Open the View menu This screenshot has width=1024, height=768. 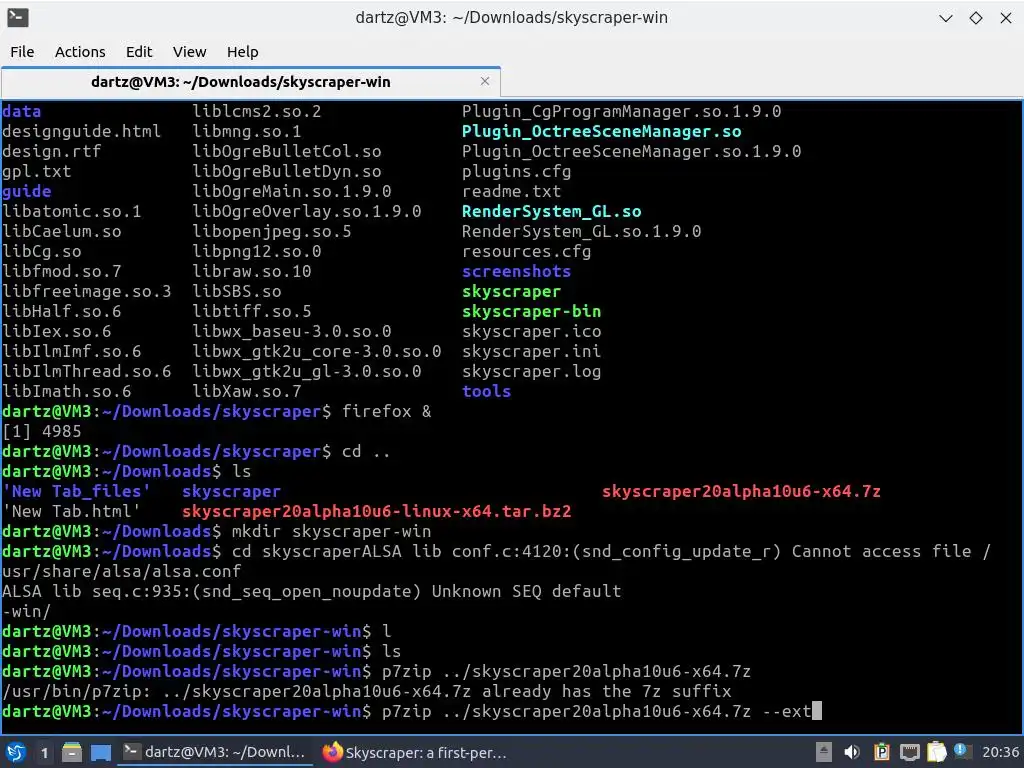point(189,52)
